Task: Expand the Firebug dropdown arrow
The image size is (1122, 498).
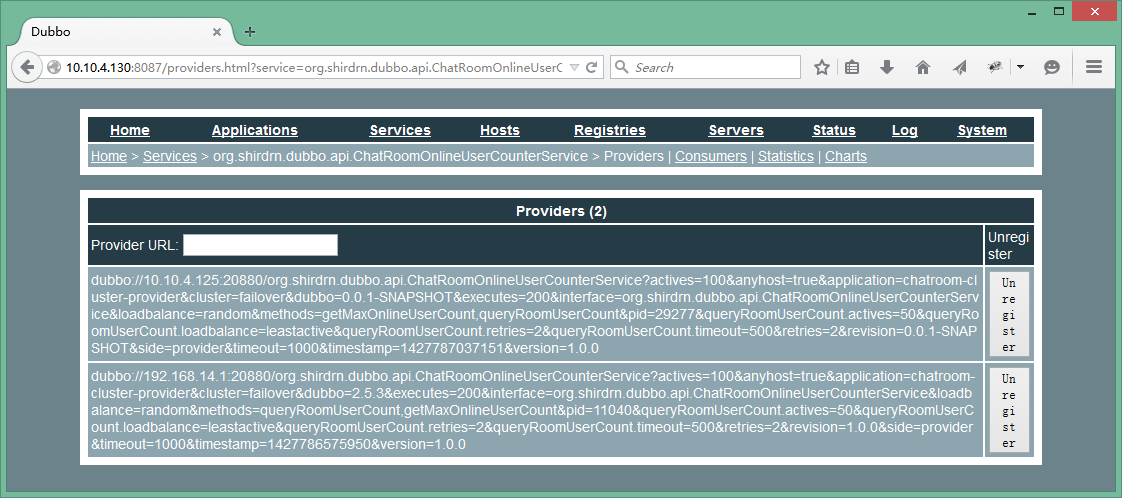Action: 1020,67
